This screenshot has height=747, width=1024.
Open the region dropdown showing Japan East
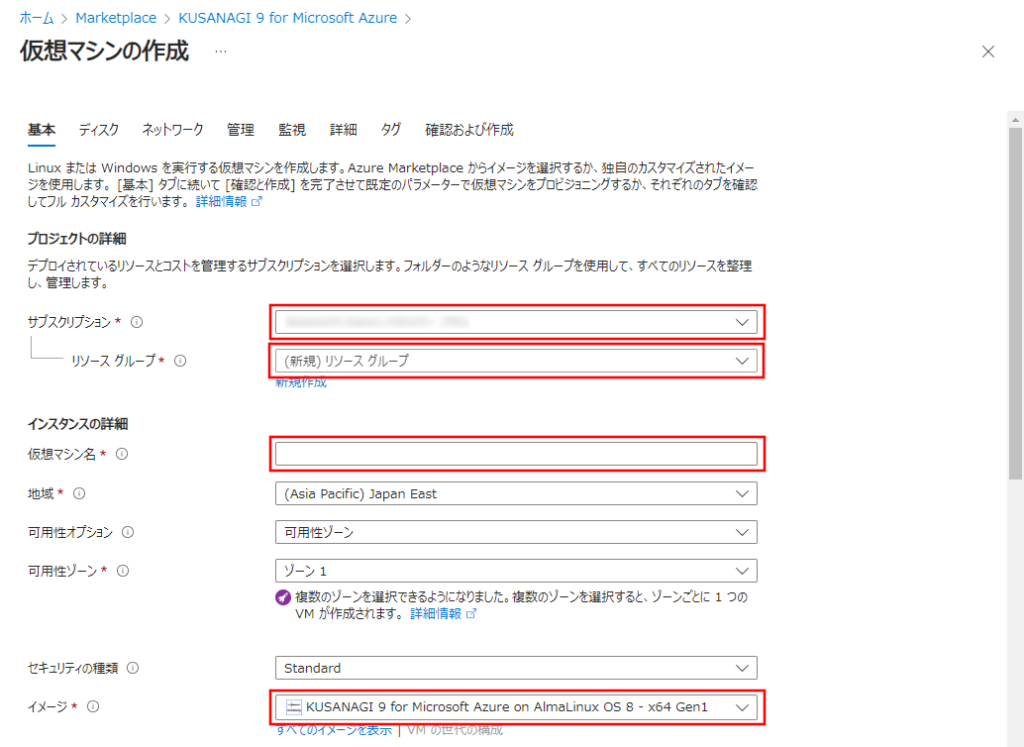pos(516,494)
